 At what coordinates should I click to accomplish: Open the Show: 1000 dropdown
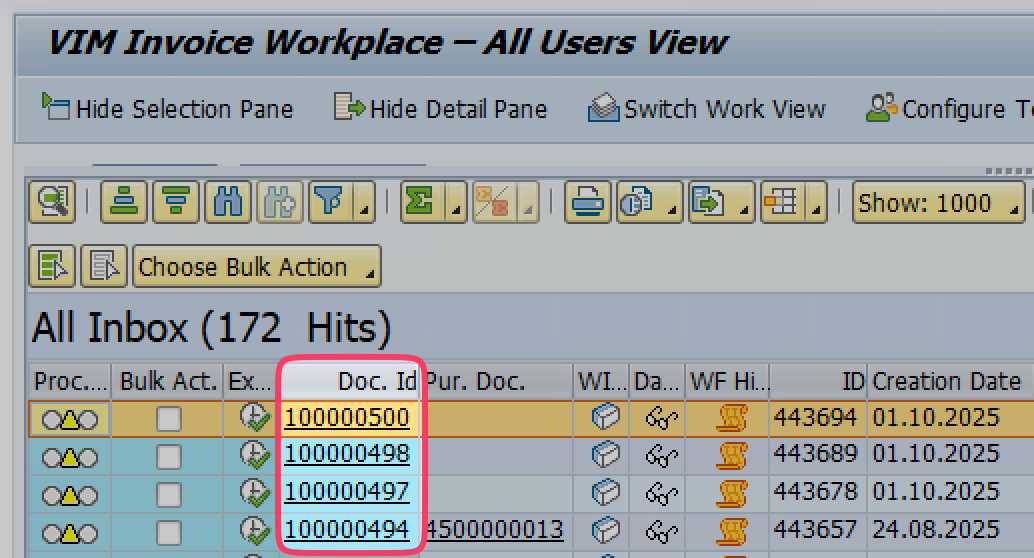[939, 203]
